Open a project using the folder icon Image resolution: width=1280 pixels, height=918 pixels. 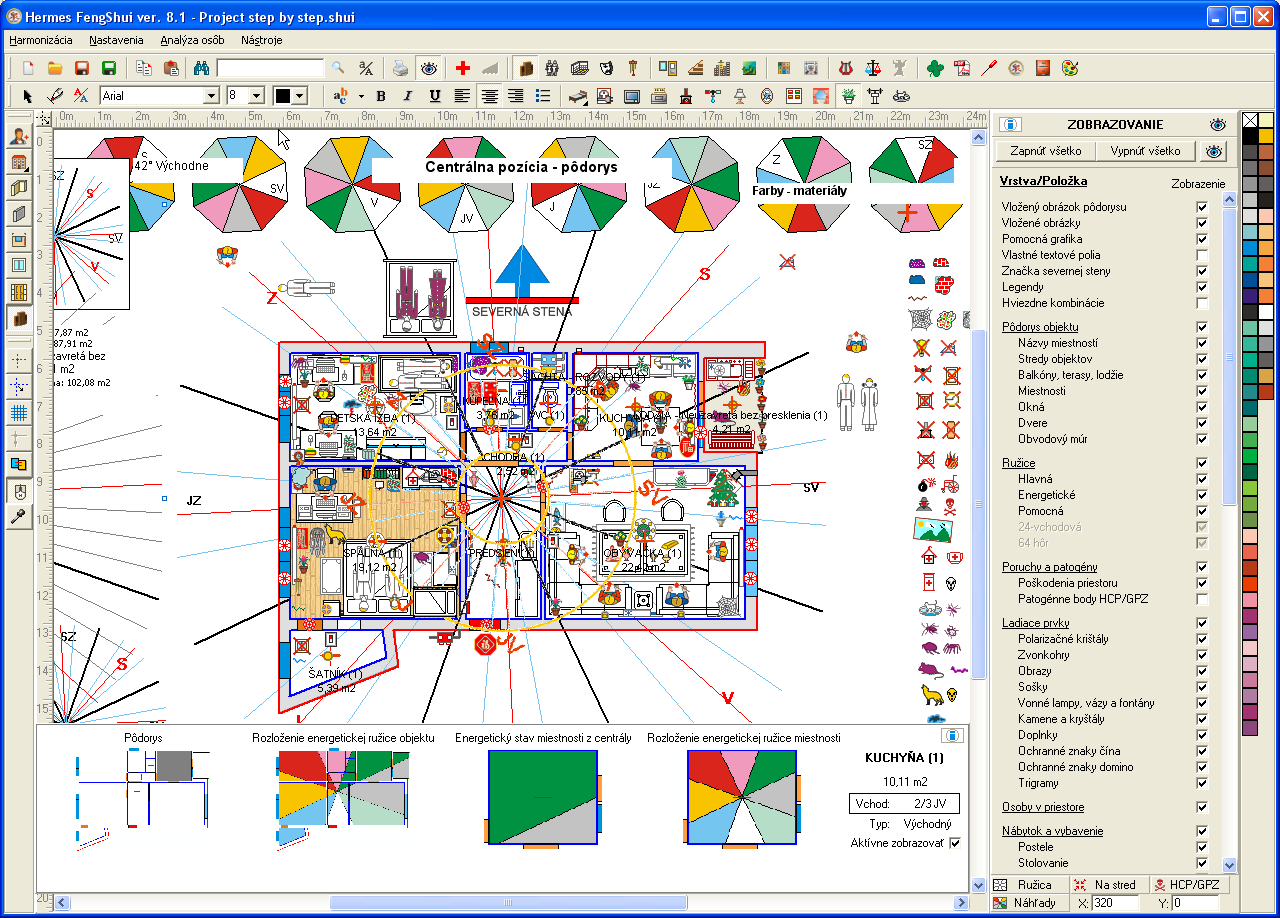pos(55,68)
